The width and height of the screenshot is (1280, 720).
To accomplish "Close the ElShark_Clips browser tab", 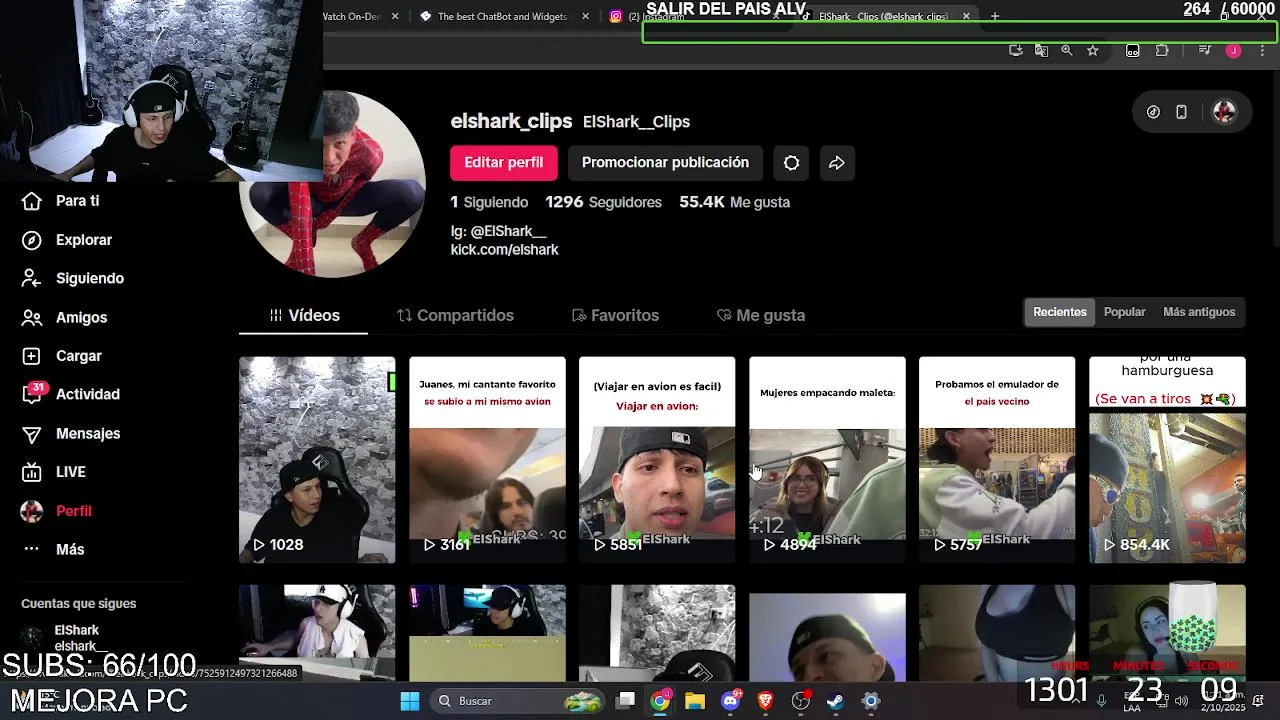I will pos(966,16).
